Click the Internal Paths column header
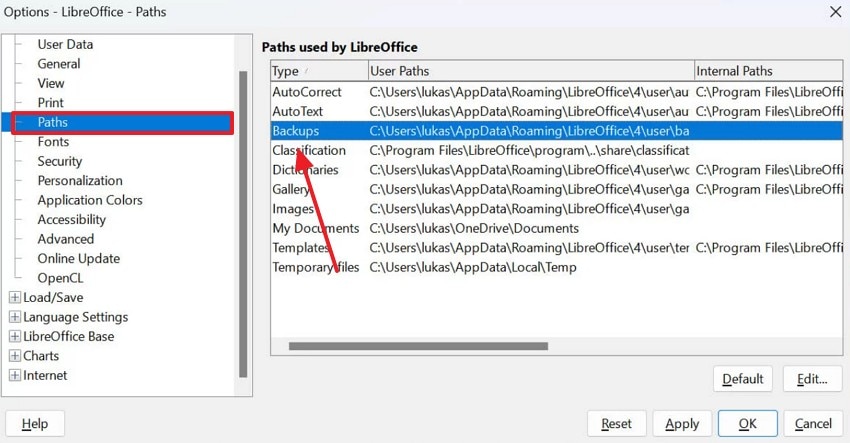 pyautogui.click(x=769, y=71)
